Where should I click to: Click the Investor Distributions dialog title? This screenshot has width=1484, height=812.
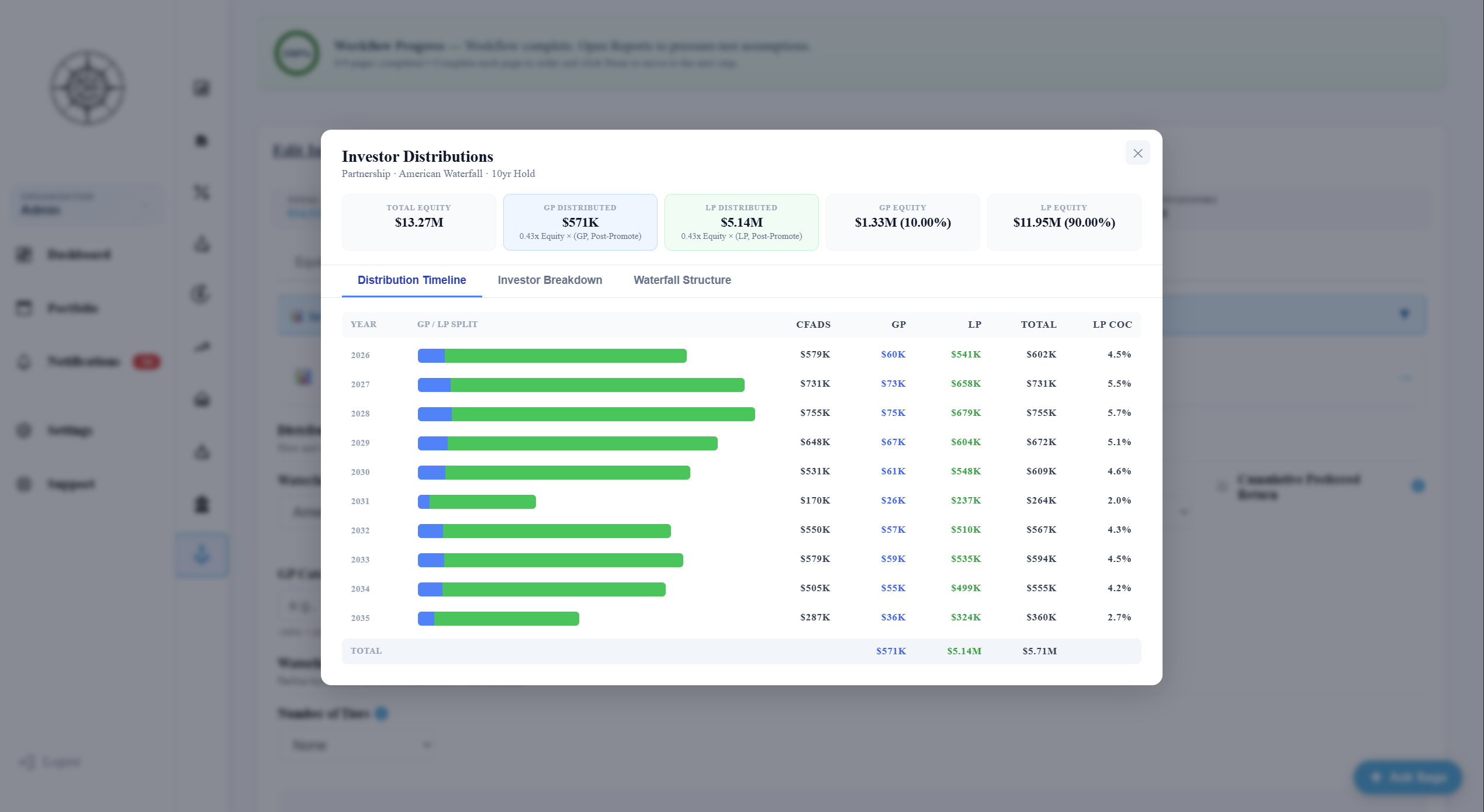(x=417, y=156)
